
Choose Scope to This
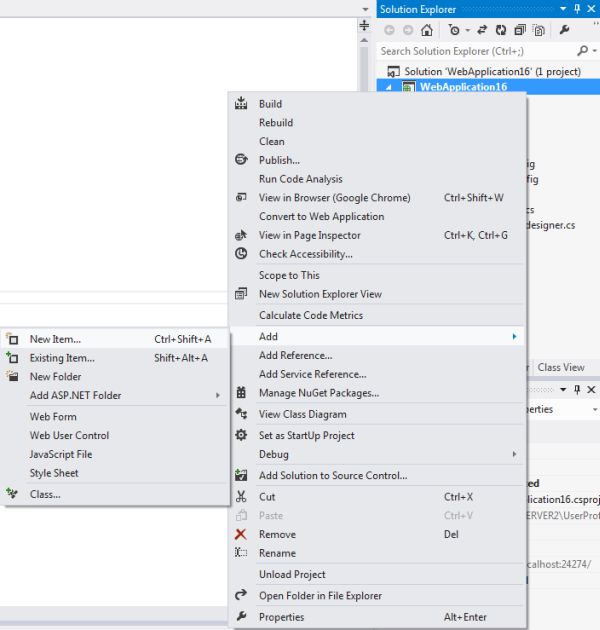click(378, 275)
